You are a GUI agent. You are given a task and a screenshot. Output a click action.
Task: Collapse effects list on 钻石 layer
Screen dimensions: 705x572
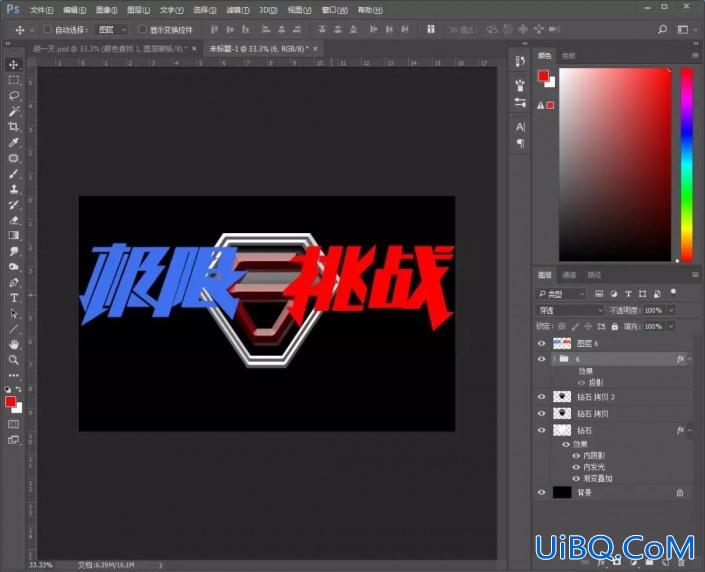pyautogui.click(x=690, y=430)
